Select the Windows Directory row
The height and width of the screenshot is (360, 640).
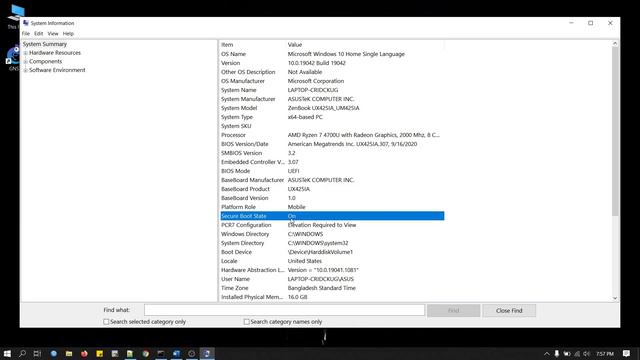coord(332,234)
